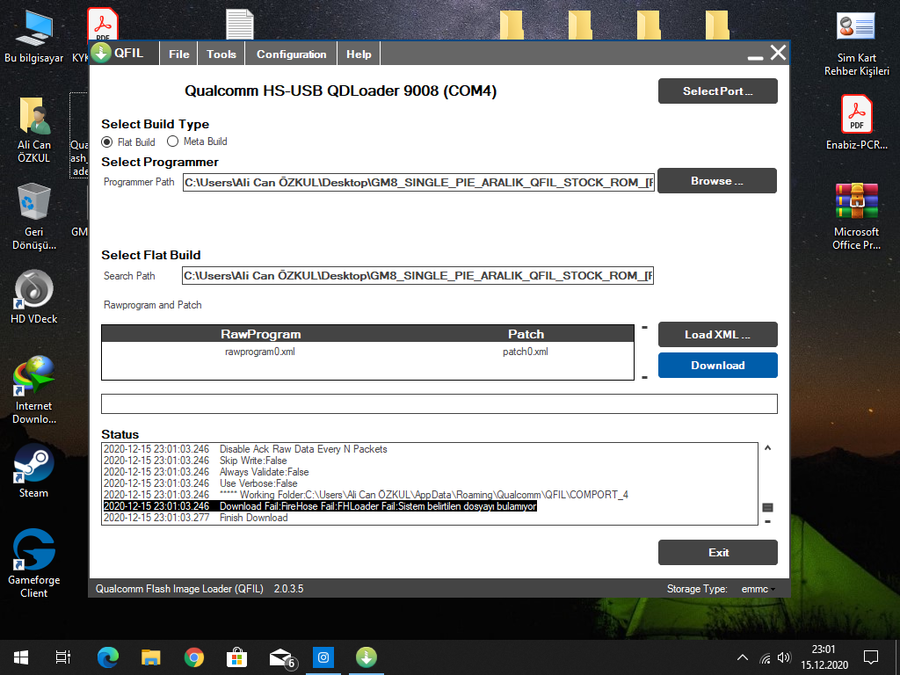Screen dimensions: 900x675
Task: Select the Always Validate:False log line
Action: pos(206,472)
